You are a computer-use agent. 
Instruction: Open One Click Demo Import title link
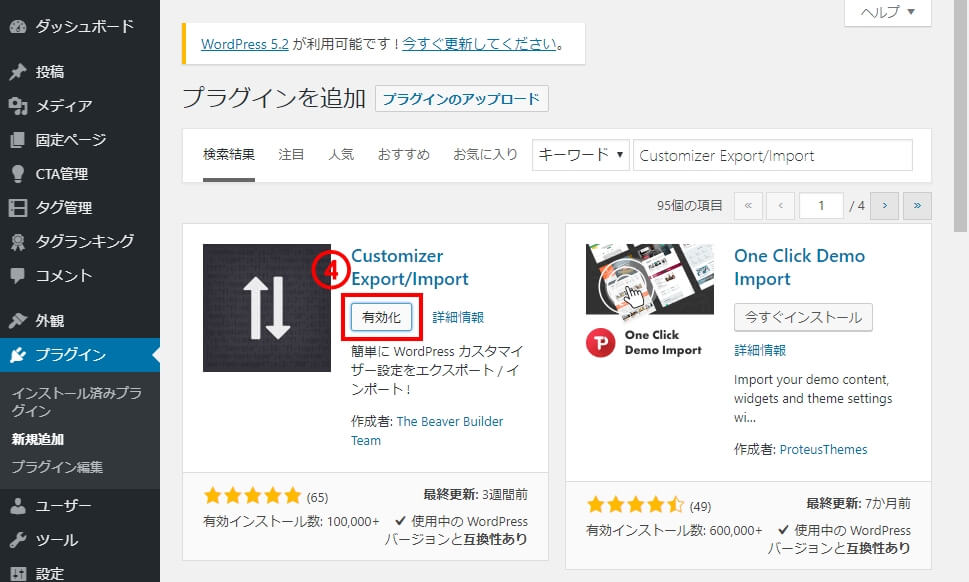tap(799, 268)
